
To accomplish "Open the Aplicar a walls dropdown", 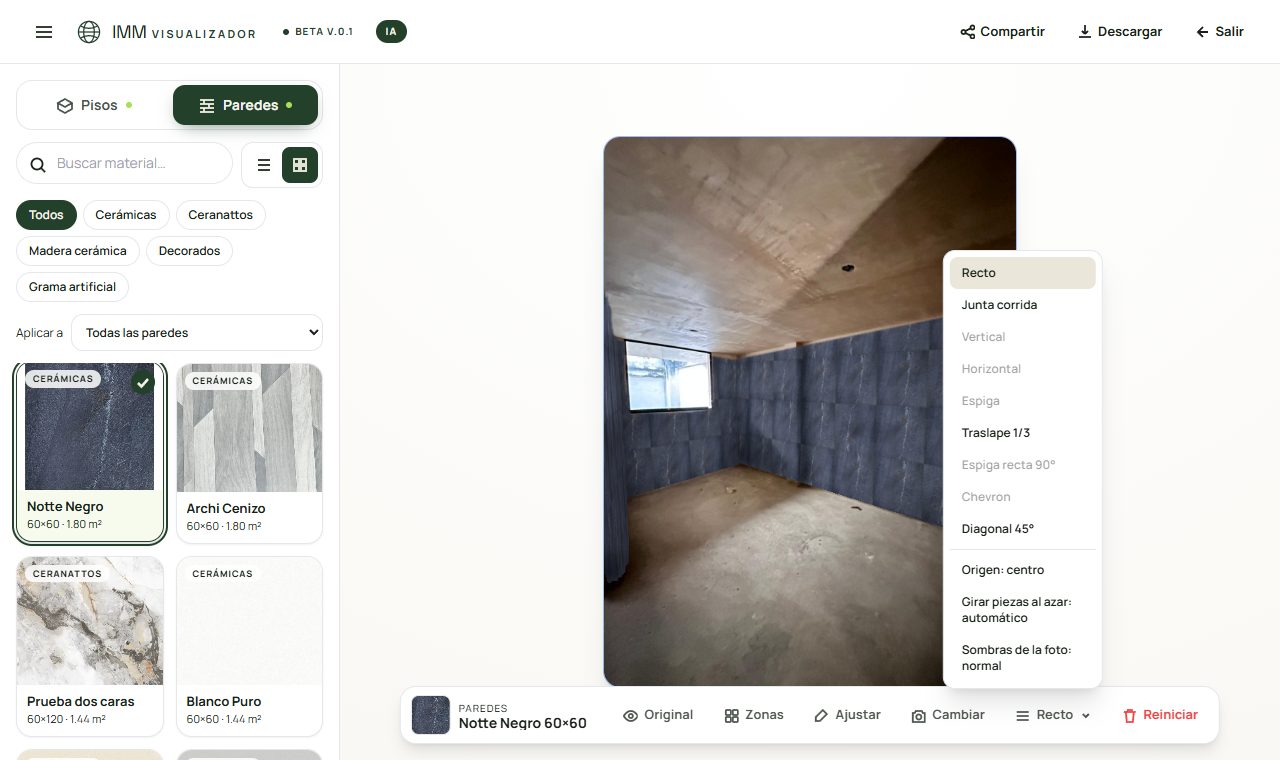I will [197, 333].
